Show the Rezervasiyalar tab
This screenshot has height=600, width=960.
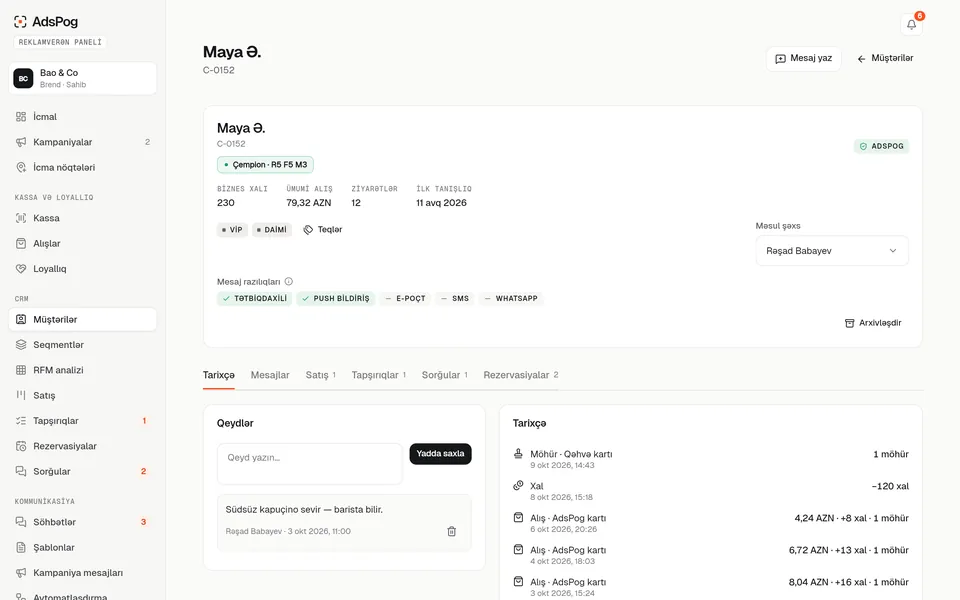click(x=520, y=375)
